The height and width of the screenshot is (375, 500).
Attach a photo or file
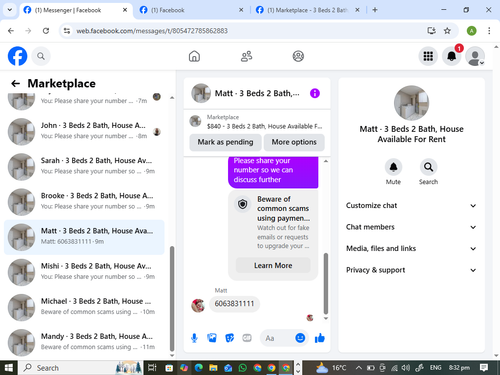(x=212, y=338)
